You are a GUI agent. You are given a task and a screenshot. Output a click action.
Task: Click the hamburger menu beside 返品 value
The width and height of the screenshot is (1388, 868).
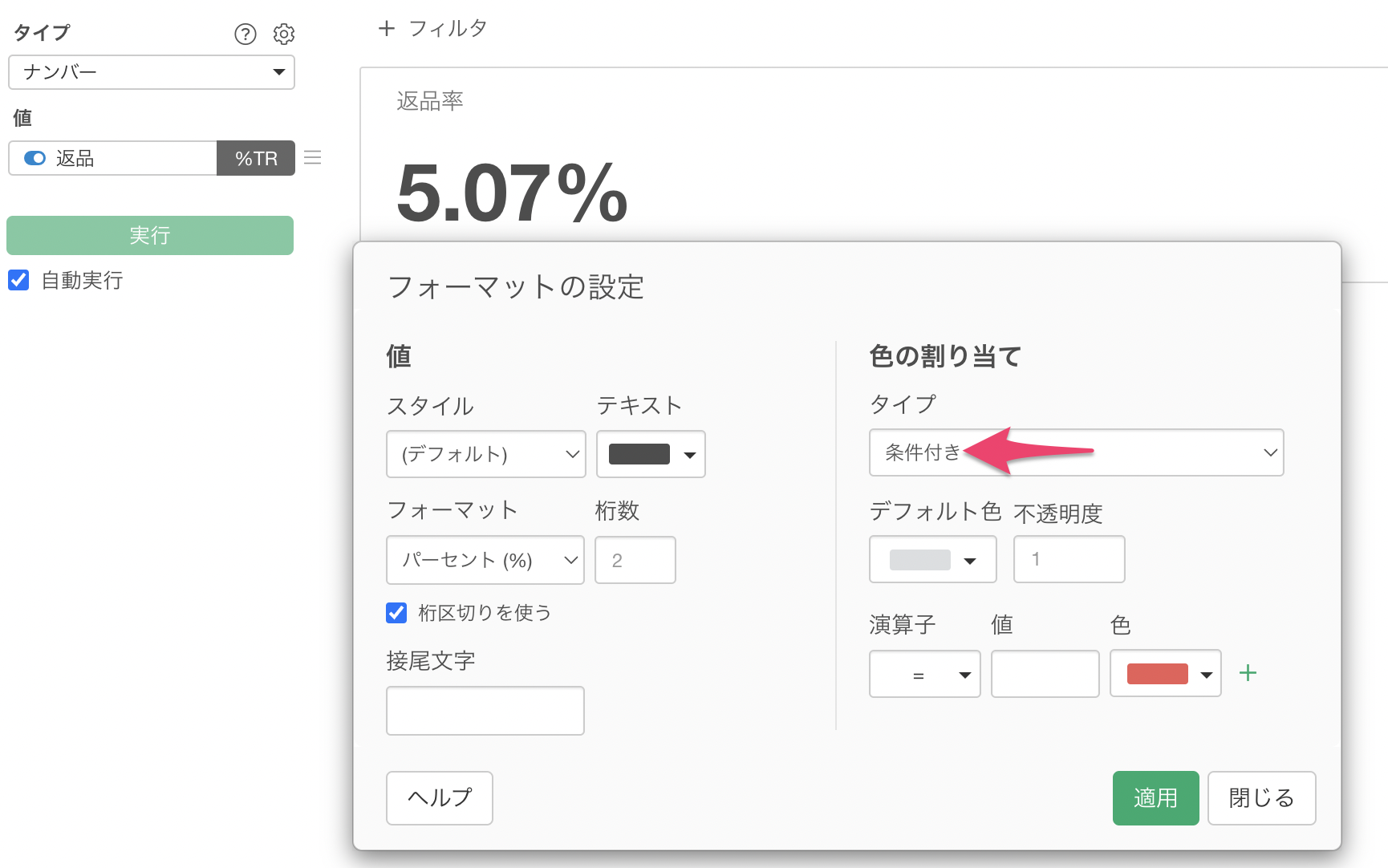coord(313,158)
